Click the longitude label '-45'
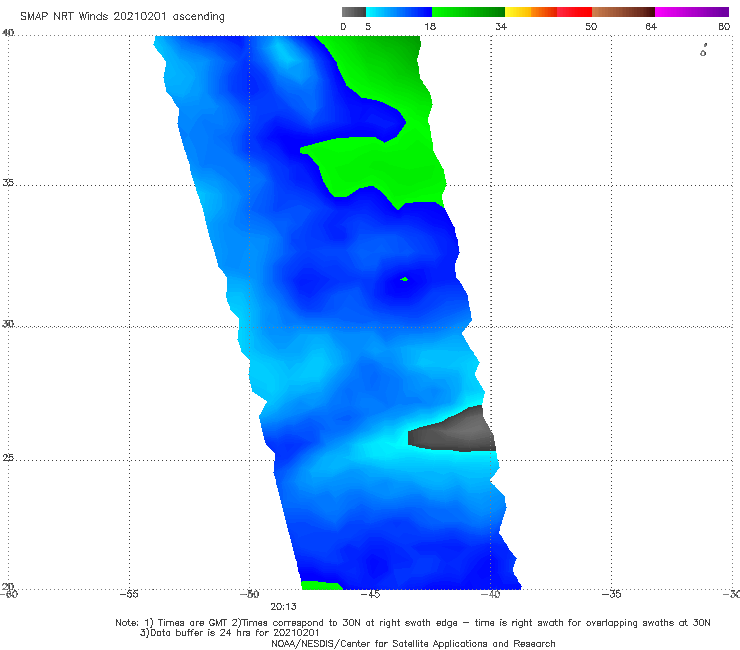Screen dimensions: 740x650 point(370,594)
